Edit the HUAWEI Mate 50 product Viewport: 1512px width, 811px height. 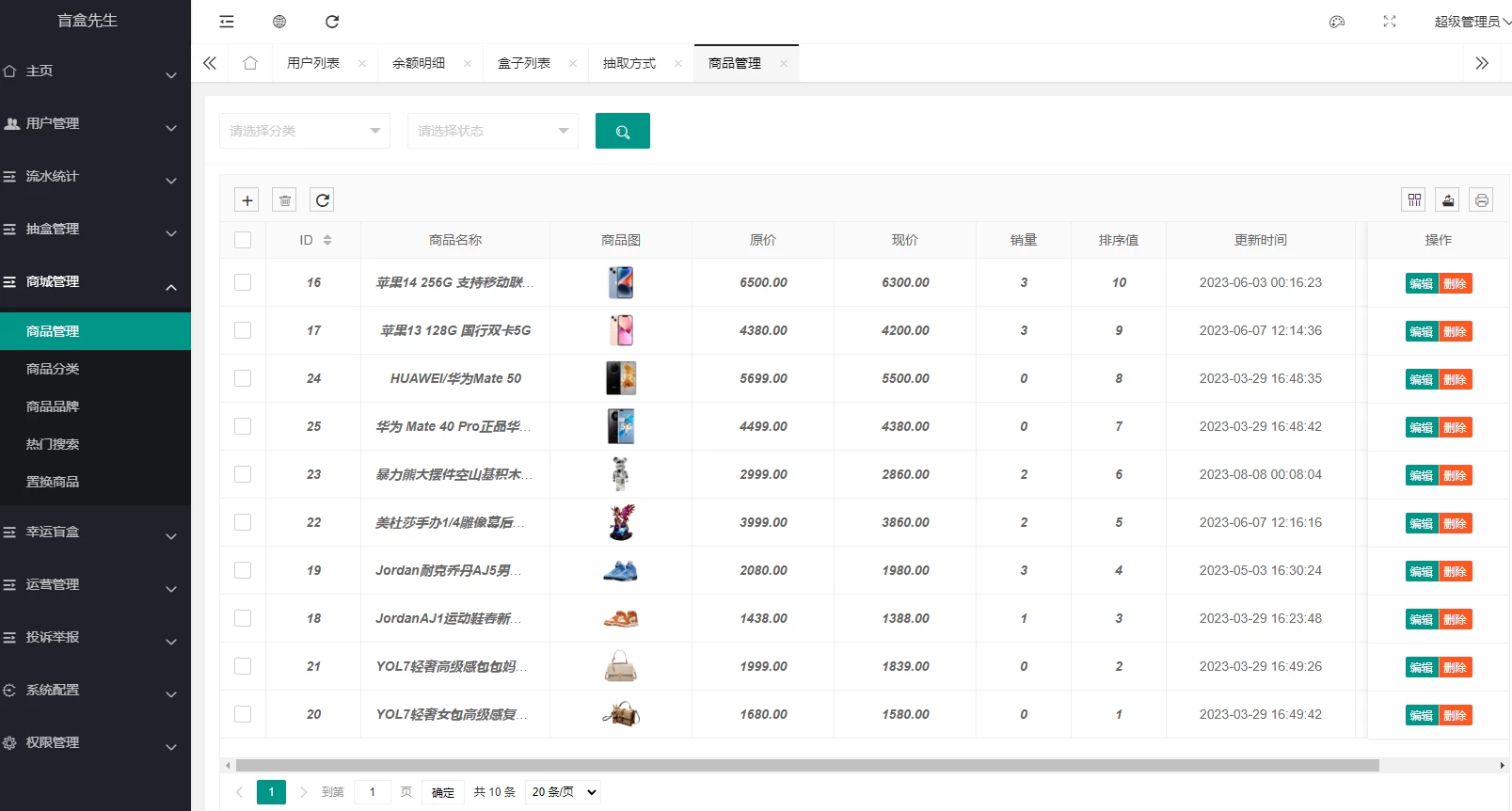click(x=1422, y=379)
